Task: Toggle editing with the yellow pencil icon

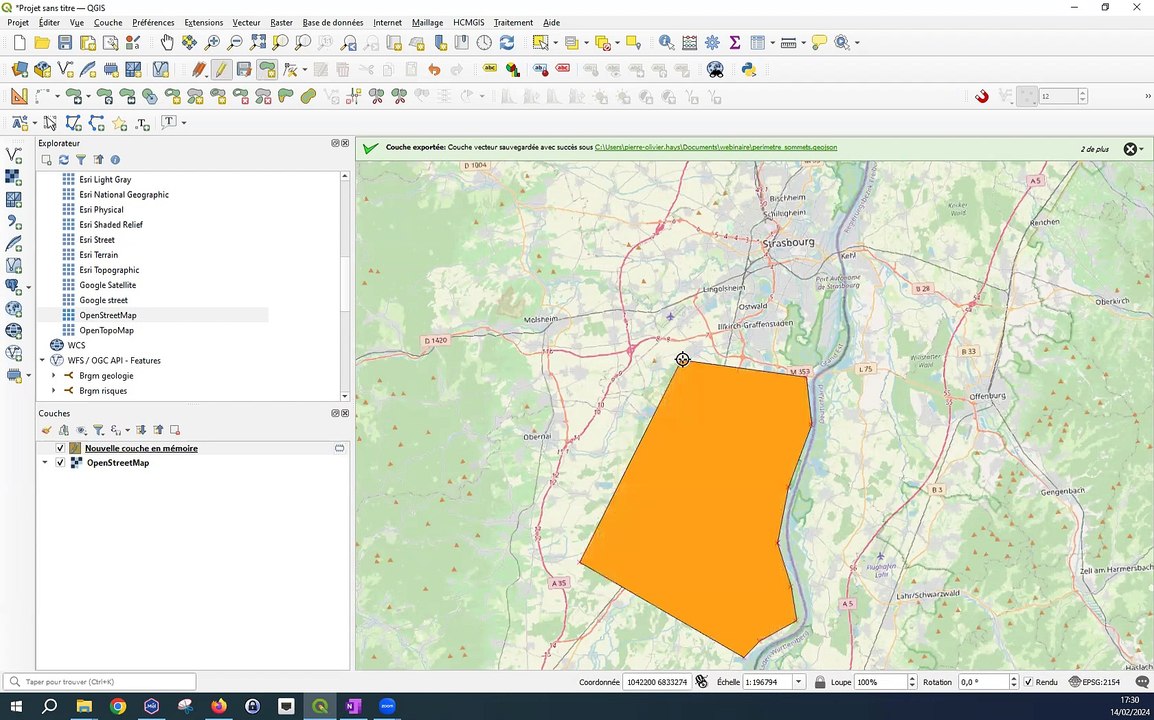Action: (x=220, y=70)
